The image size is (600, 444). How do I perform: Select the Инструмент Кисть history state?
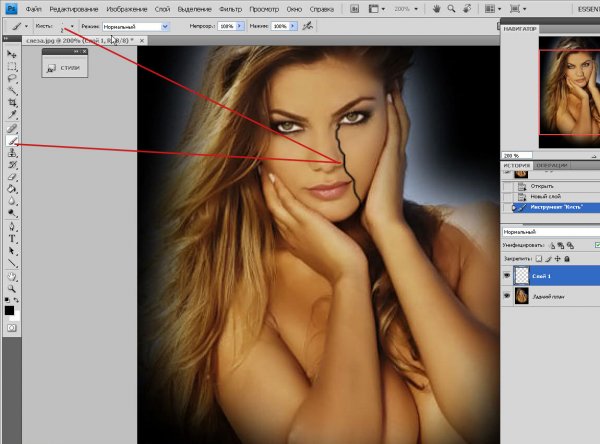(556, 207)
